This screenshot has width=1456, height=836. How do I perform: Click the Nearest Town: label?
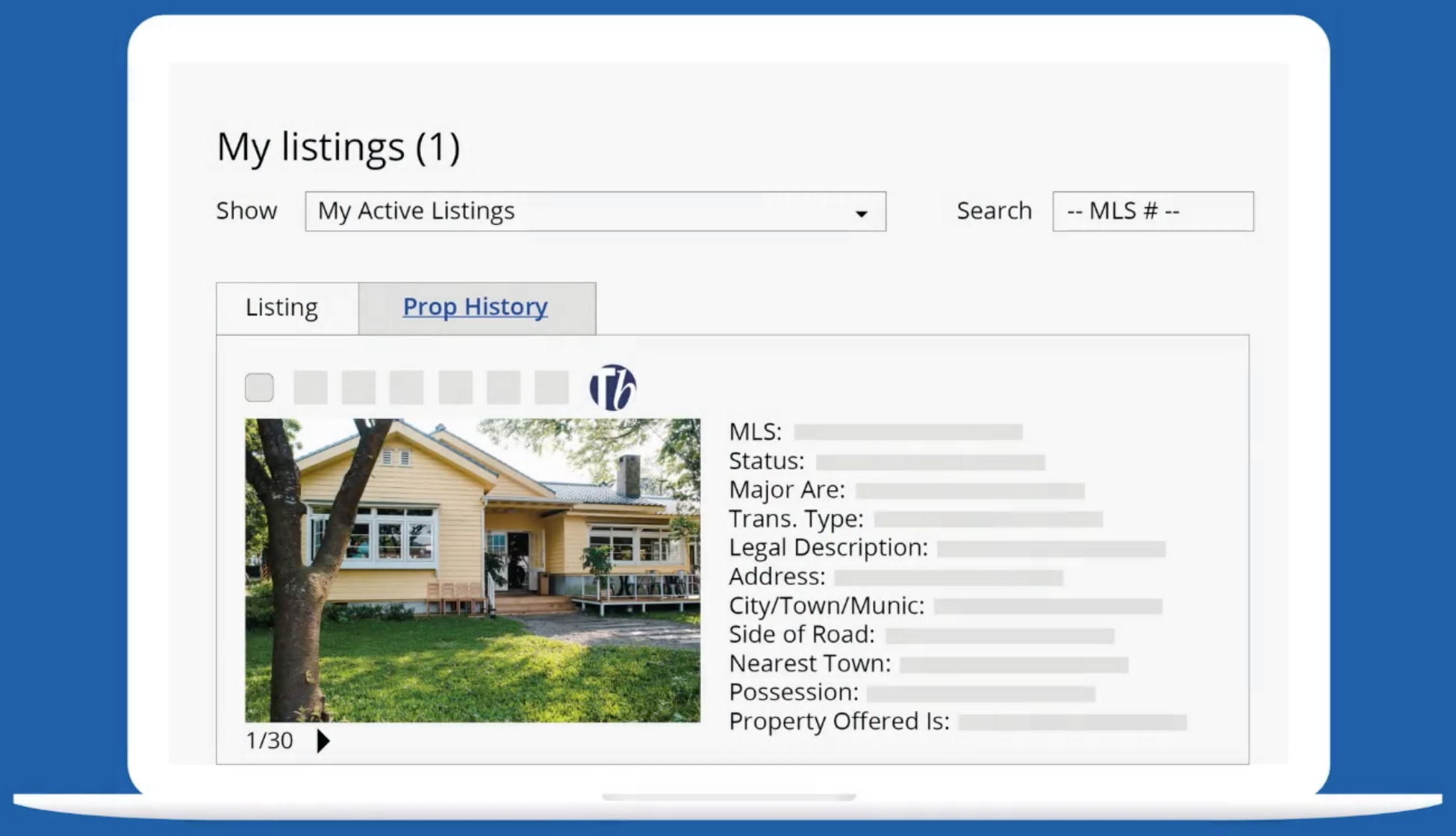pos(810,663)
